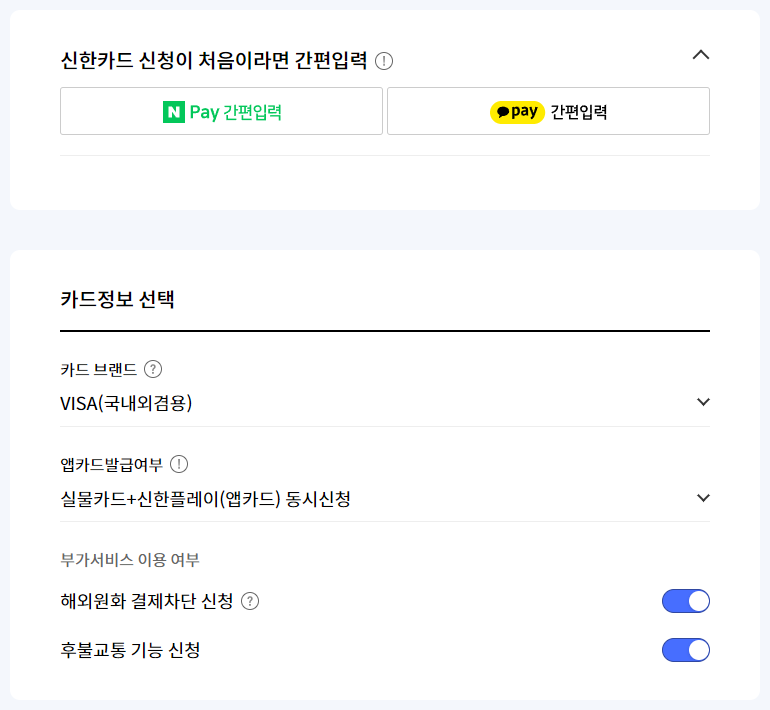Viewport: 770px width, 710px height.
Task: Click info icon beside 간편입력 heading
Action: (384, 61)
